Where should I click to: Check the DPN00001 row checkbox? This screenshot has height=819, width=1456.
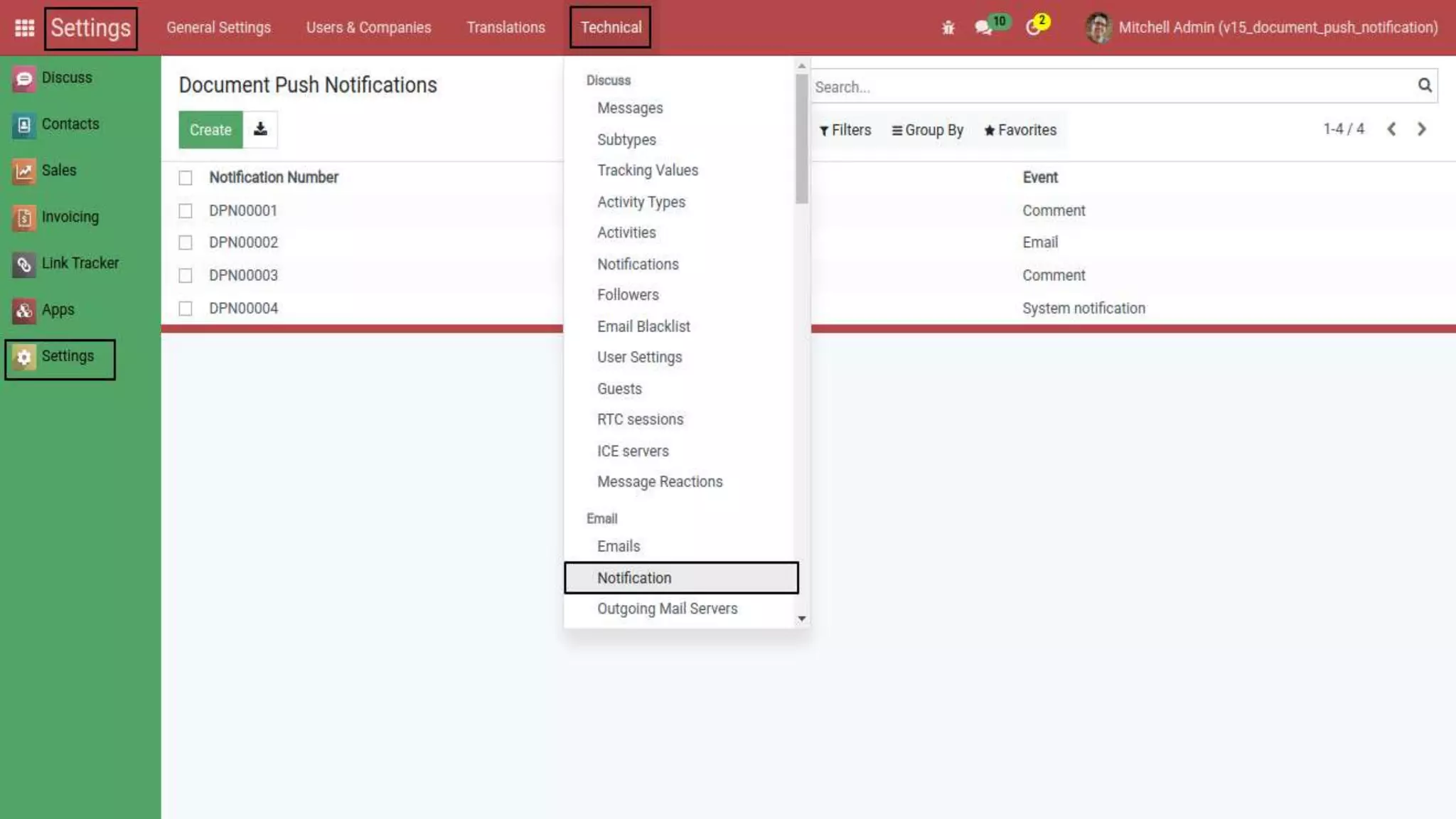pos(186,211)
